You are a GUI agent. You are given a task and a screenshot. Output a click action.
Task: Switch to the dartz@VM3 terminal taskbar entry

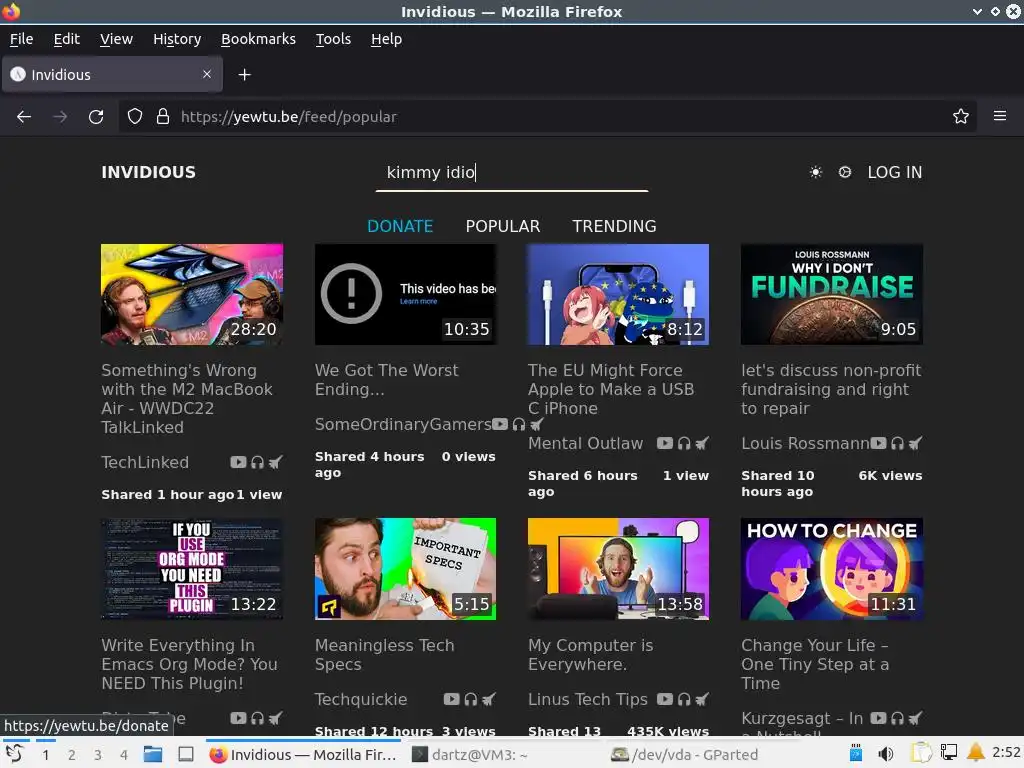coord(472,755)
